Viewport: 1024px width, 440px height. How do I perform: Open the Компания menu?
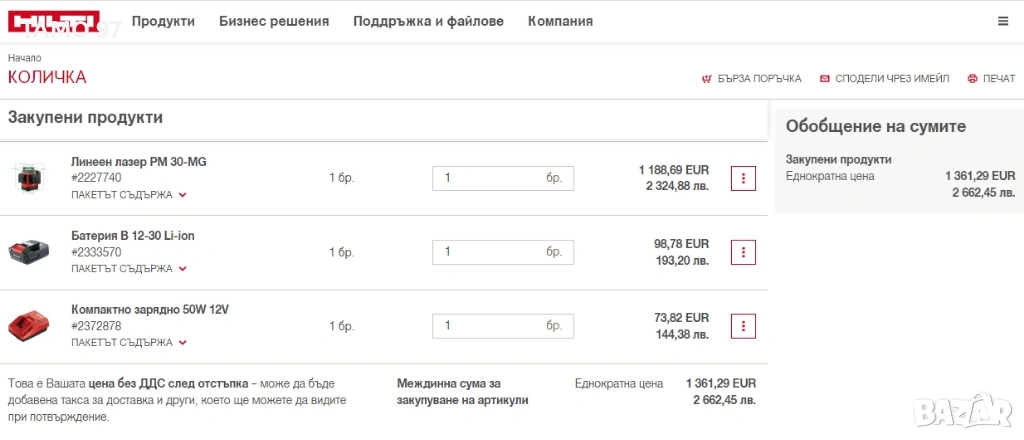(560, 21)
